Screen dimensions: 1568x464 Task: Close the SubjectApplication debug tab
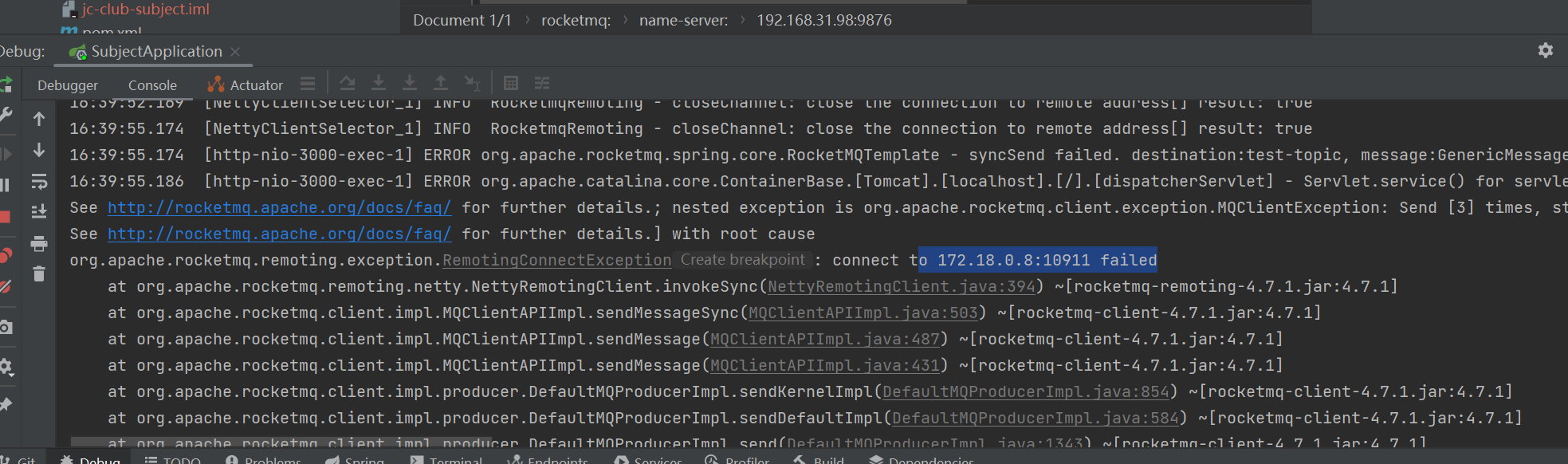tap(235, 52)
